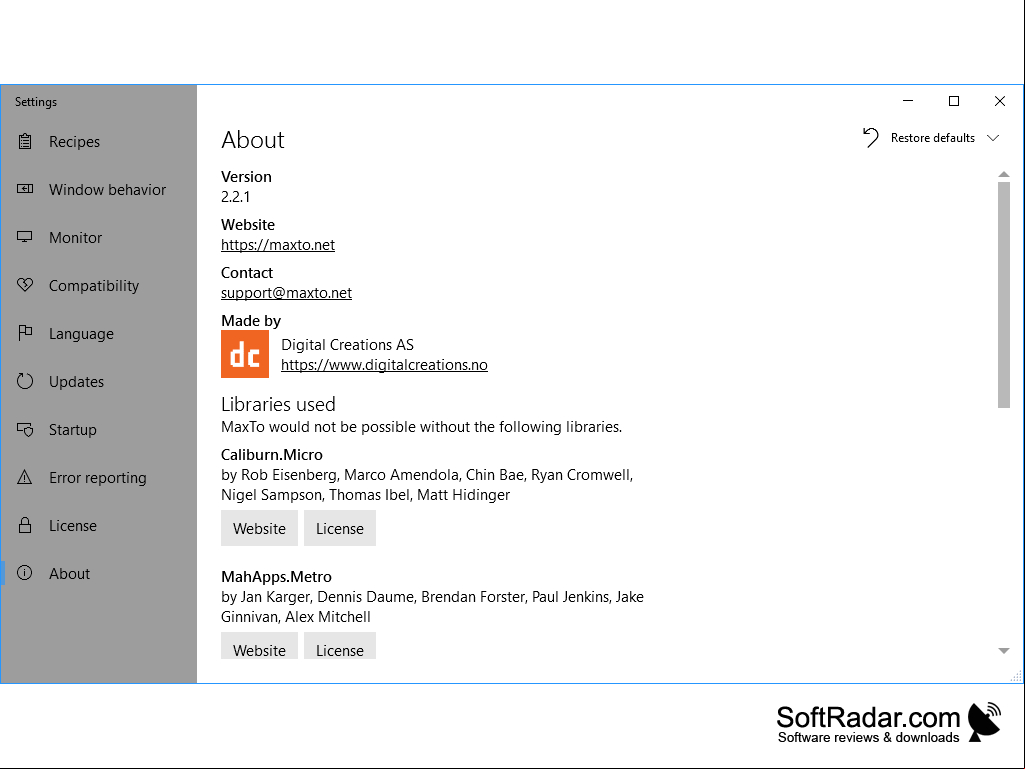The width and height of the screenshot is (1025, 769).
Task: Click the Compatibility broken-heart icon
Action: tap(25, 284)
